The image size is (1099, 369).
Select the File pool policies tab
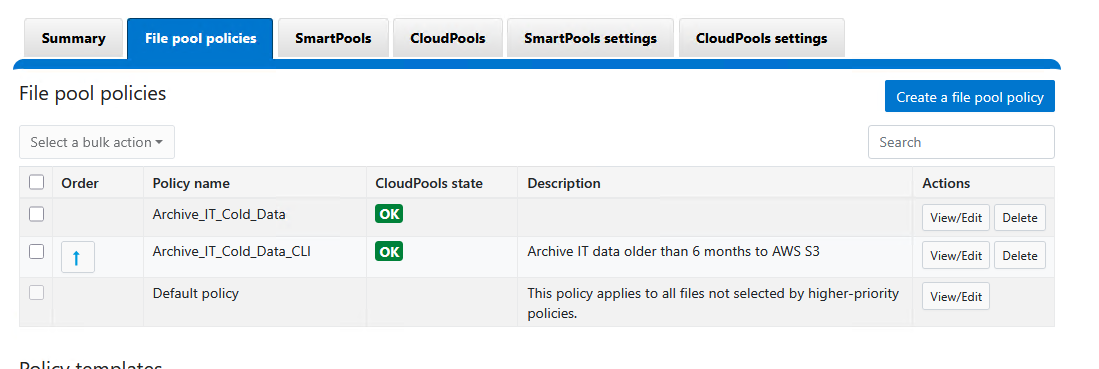coord(200,39)
